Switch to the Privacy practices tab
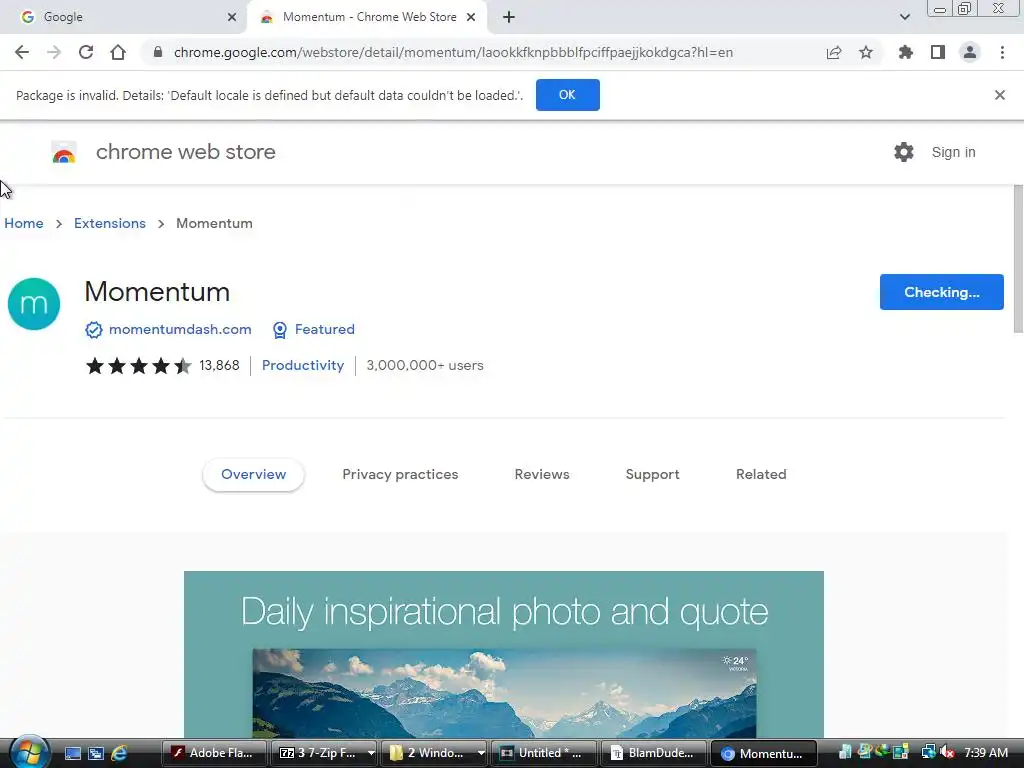The image size is (1024, 768). pyautogui.click(x=400, y=475)
